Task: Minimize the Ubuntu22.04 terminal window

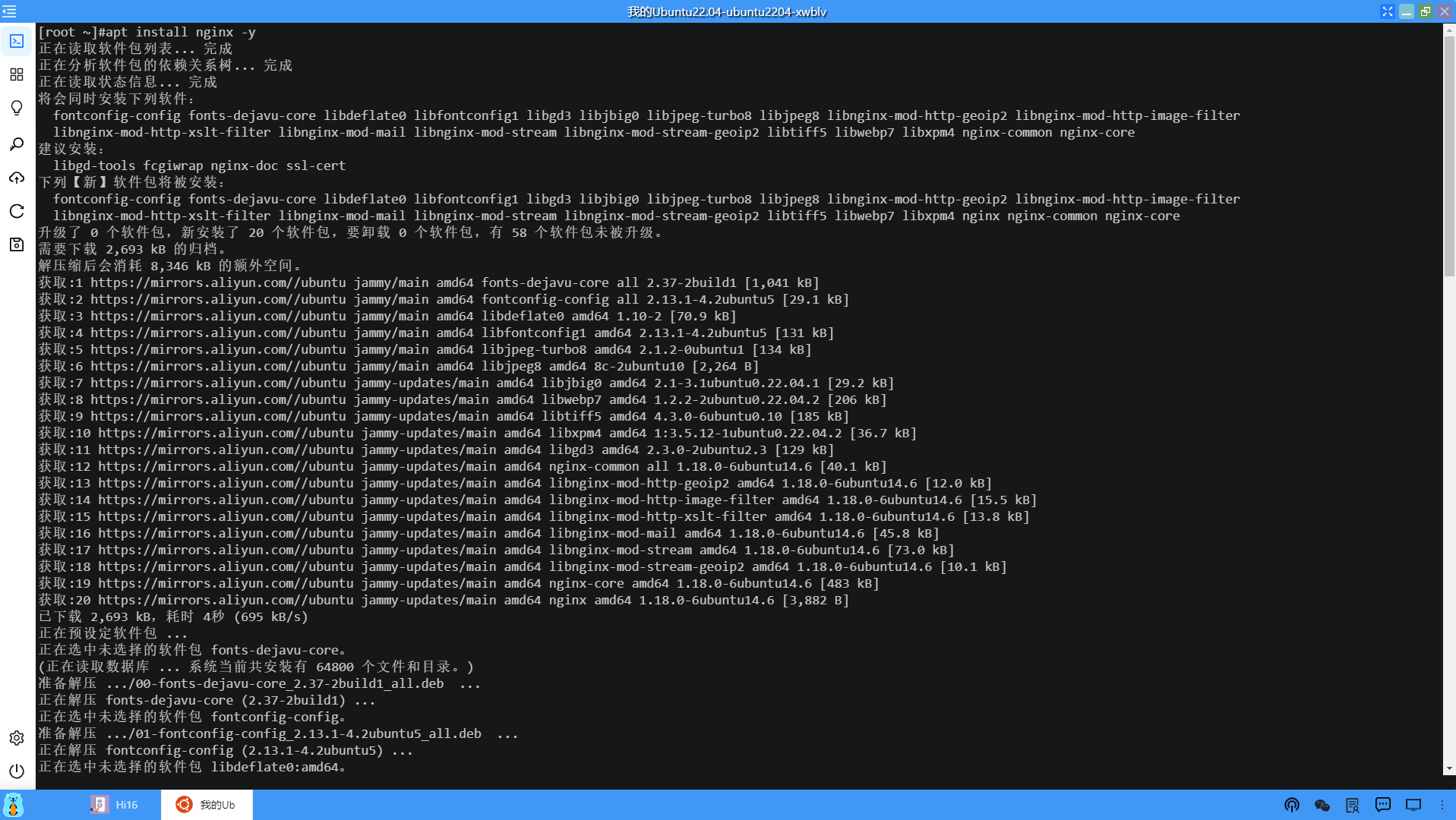Action: 1407,11
